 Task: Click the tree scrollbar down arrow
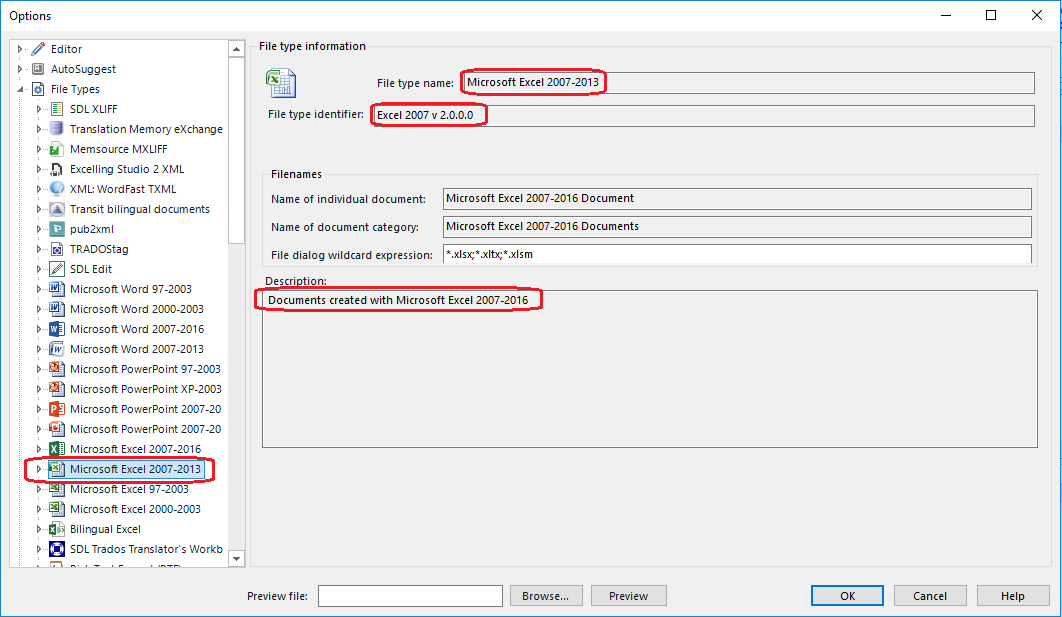coord(236,559)
